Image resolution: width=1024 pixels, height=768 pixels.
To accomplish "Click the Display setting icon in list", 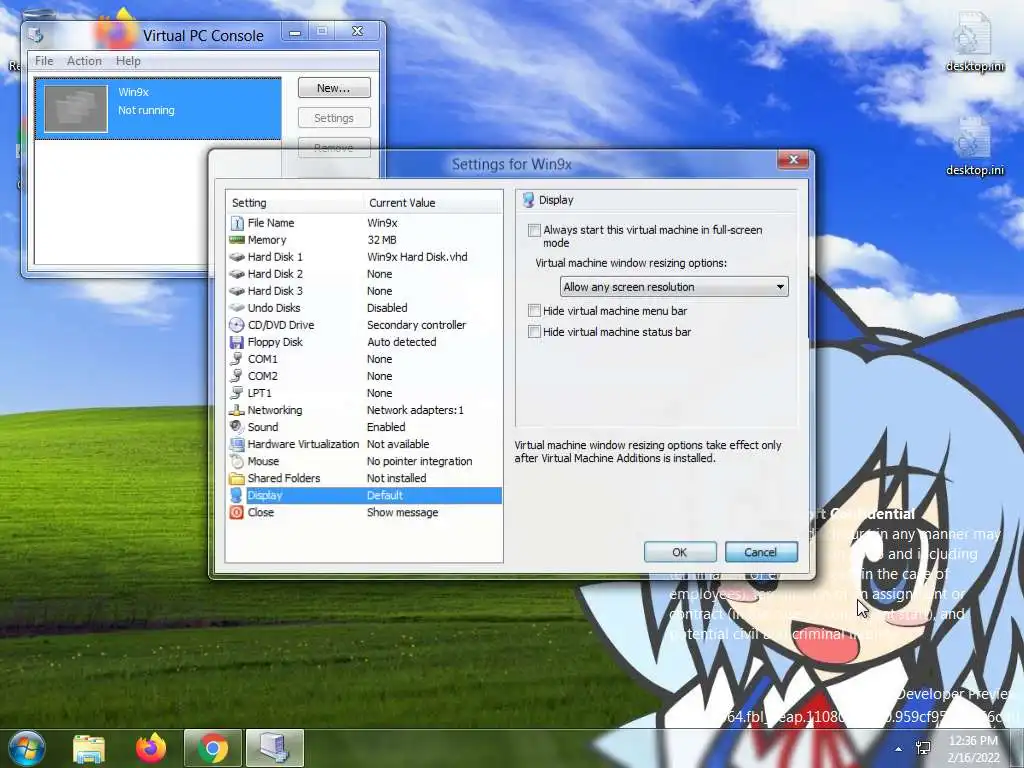I will point(237,495).
